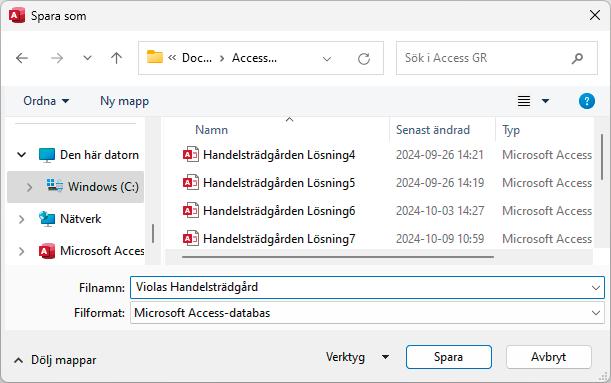Click the view layout list icon
This screenshot has height=383, width=611.
pyautogui.click(x=524, y=101)
